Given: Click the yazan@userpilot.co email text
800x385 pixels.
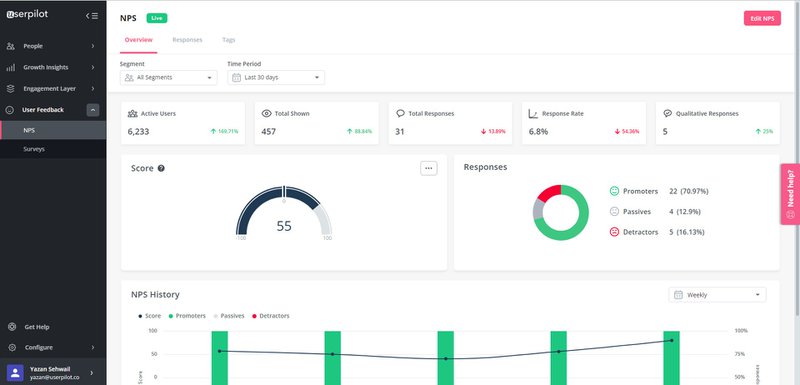Looking at the screenshot, I should pyautogui.click(x=54, y=377).
